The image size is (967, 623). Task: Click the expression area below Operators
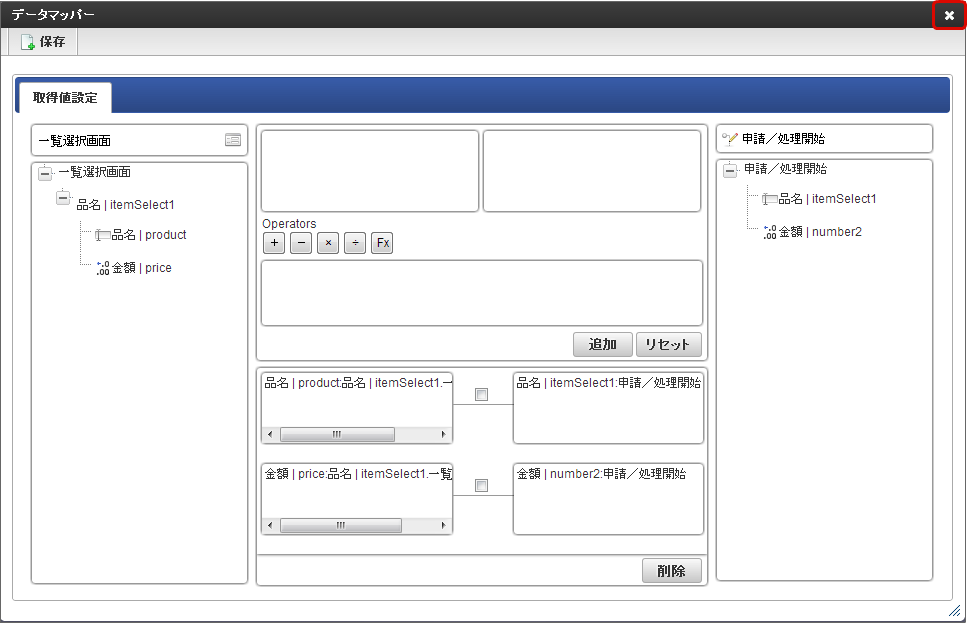coord(482,293)
